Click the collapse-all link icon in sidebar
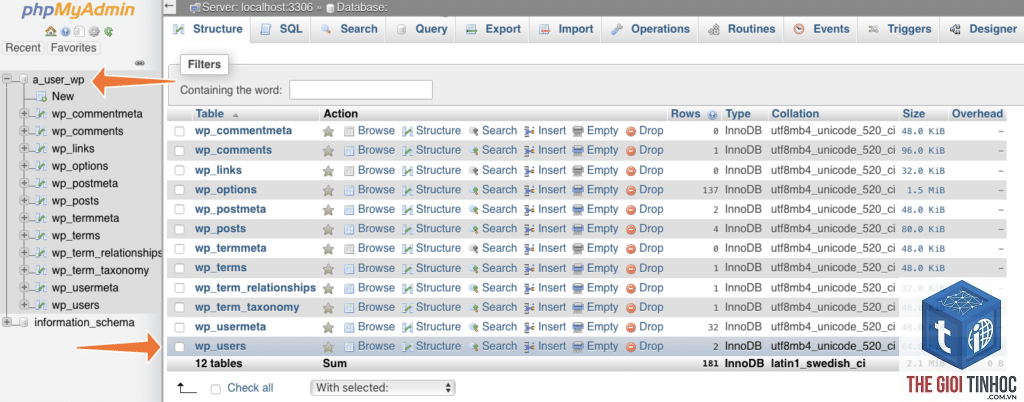 (x=139, y=63)
